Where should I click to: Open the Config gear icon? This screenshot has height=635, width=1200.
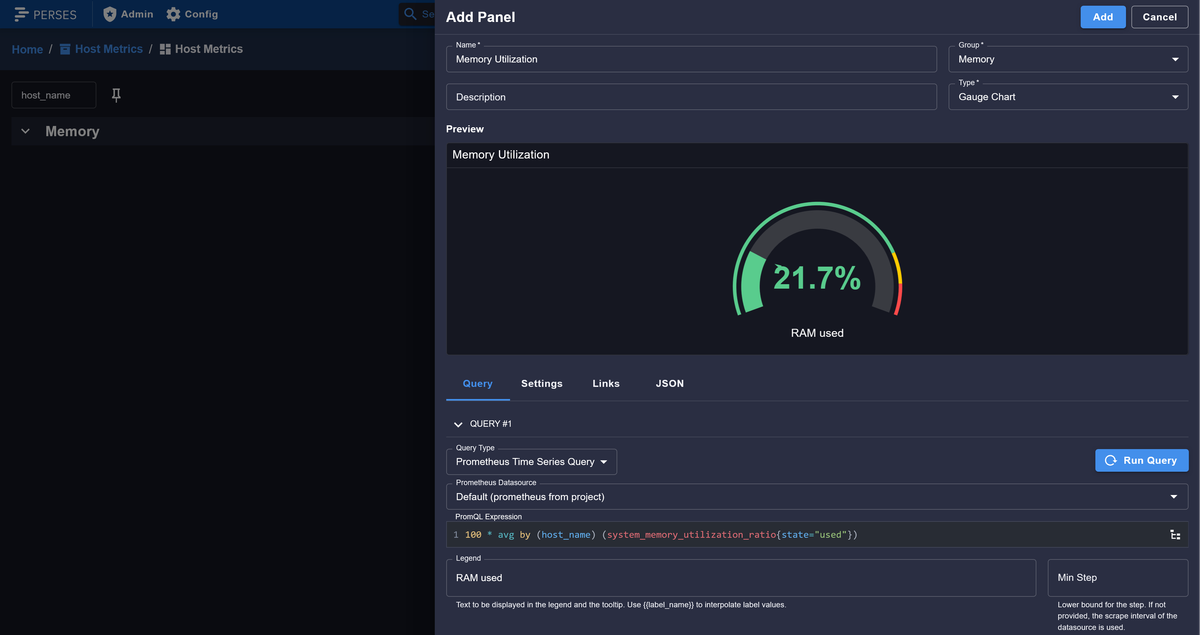(173, 15)
